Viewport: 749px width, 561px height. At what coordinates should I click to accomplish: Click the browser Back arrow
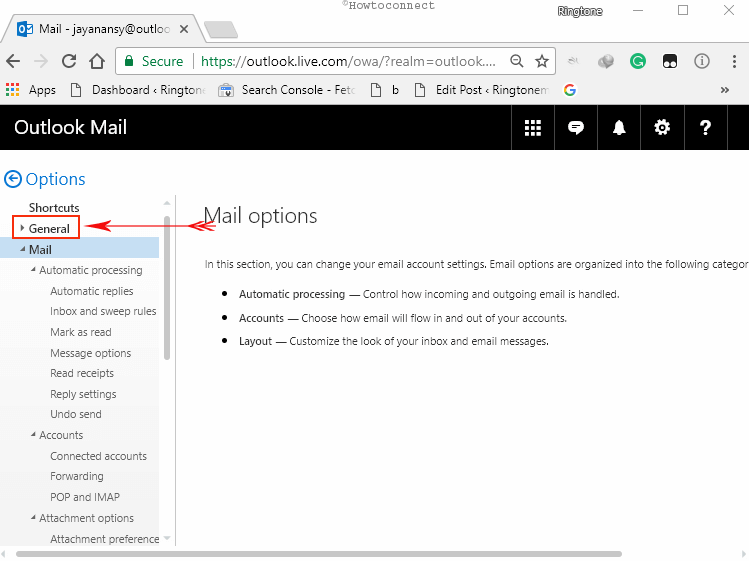13,61
